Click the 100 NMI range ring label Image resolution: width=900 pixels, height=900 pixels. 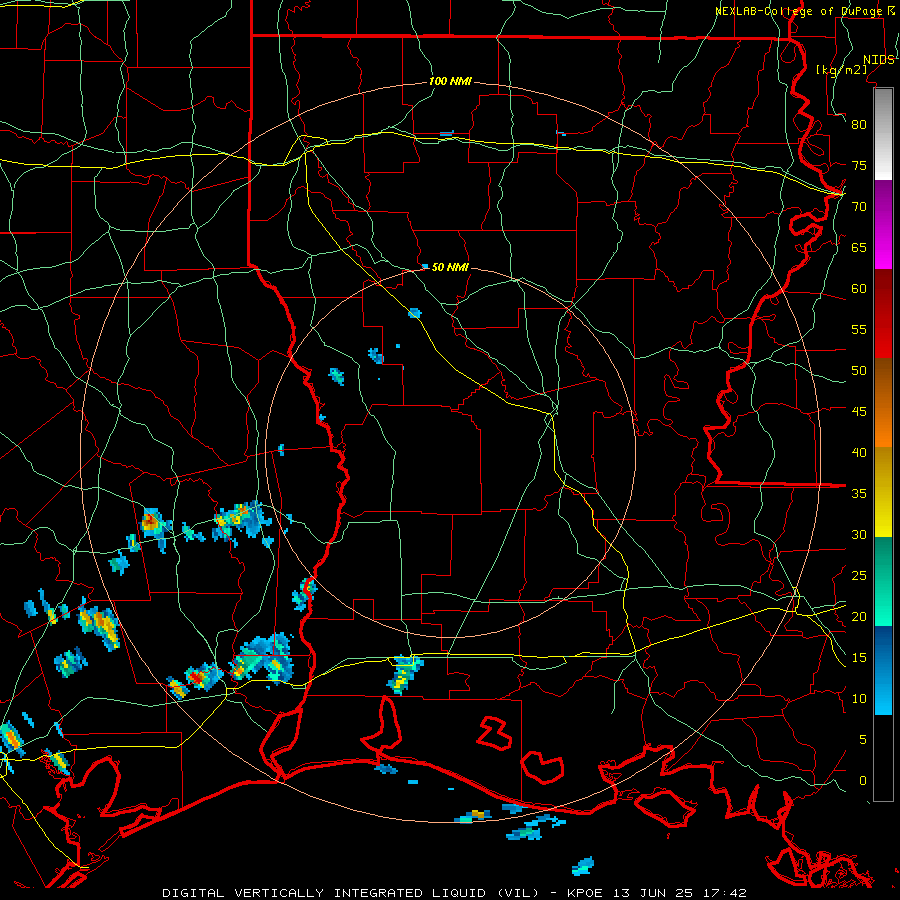tap(450, 82)
